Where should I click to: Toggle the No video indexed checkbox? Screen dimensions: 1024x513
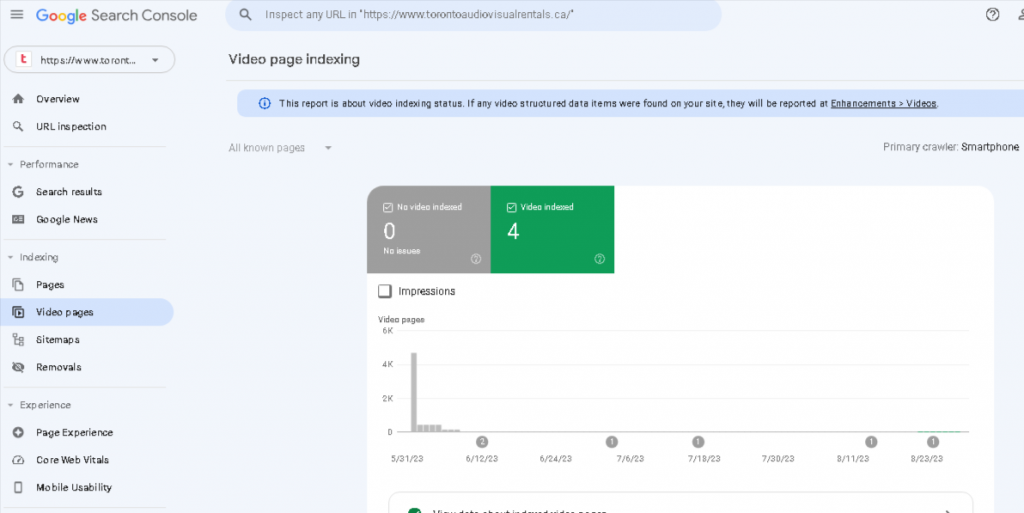point(388,207)
